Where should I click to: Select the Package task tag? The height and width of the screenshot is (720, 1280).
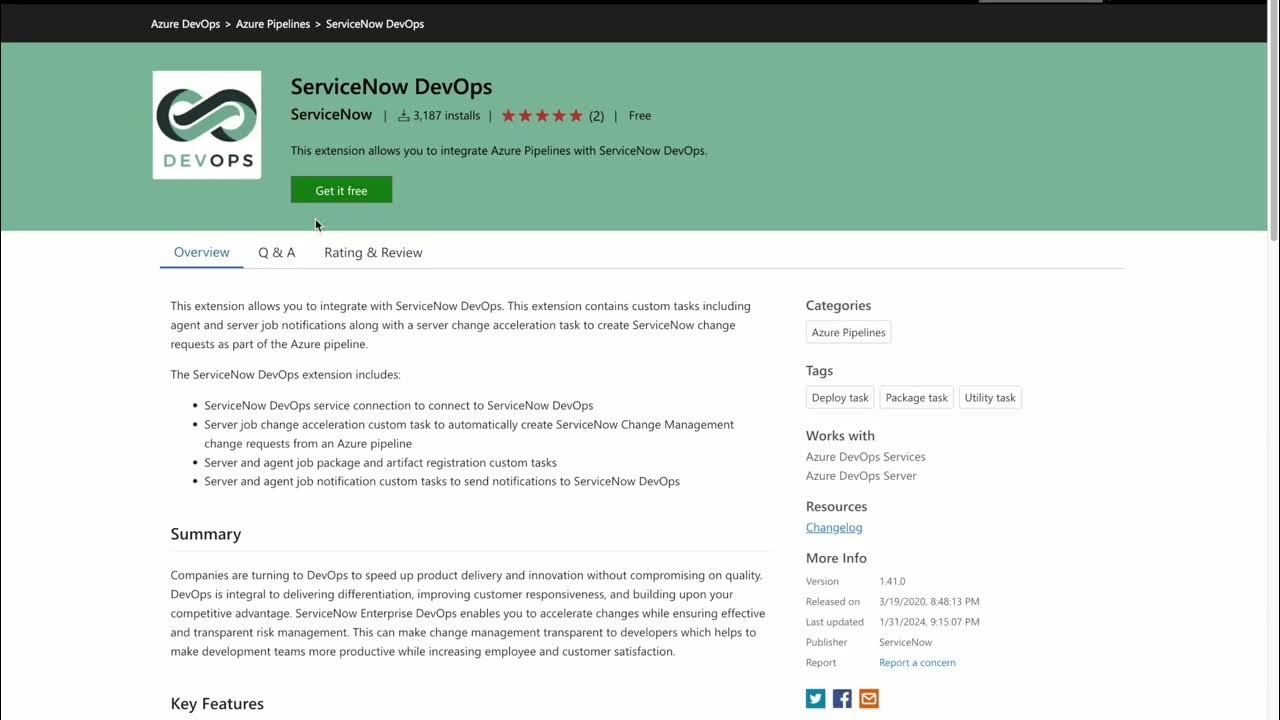click(916, 398)
